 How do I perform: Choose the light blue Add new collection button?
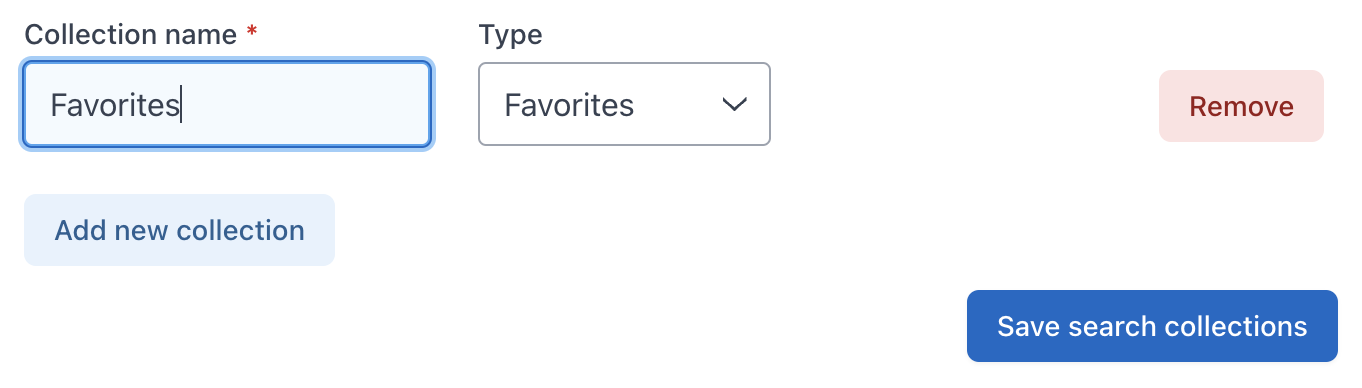(179, 230)
